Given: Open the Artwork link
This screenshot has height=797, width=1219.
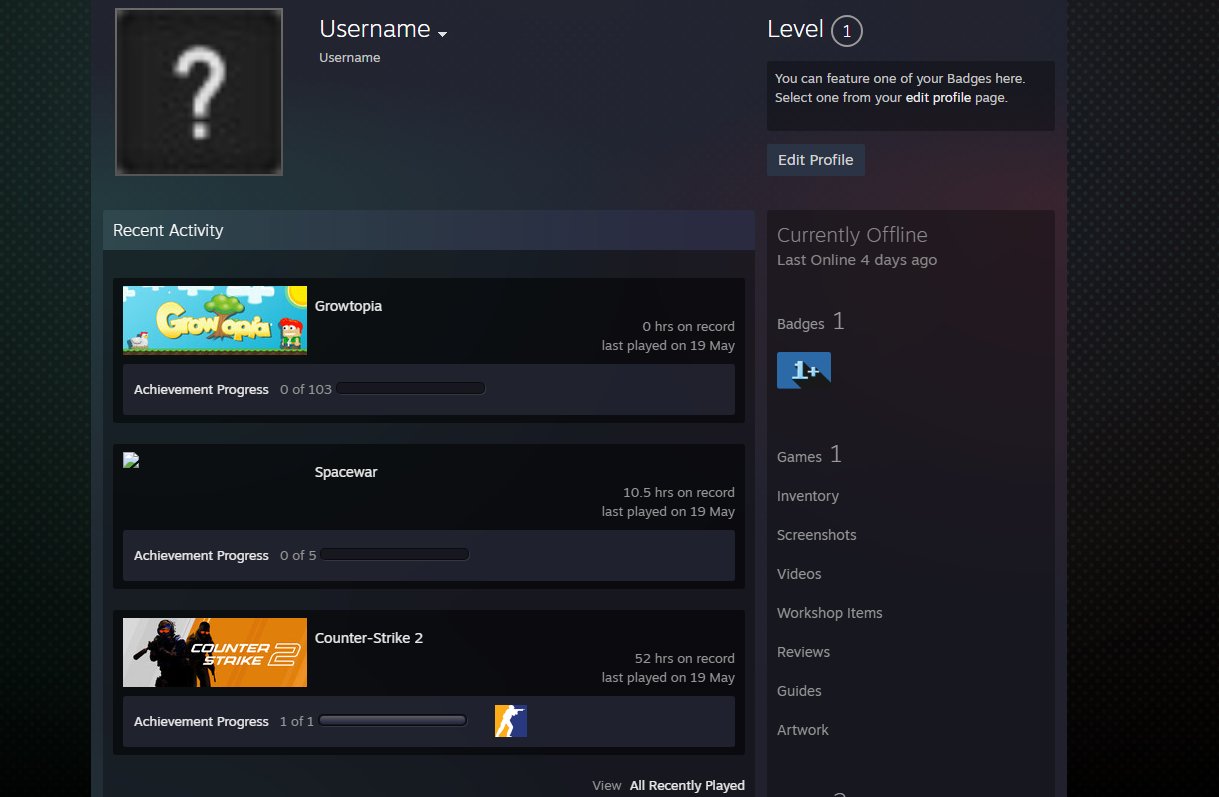Looking at the screenshot, I should click(x=803, y=730).
